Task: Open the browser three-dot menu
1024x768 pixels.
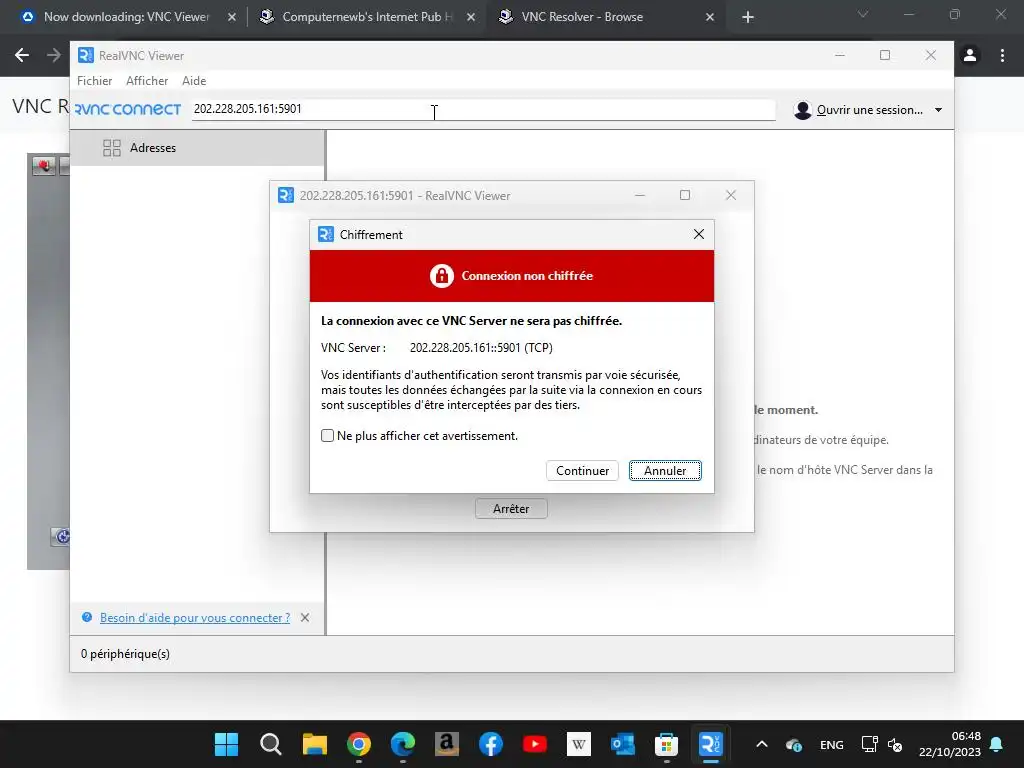Action: [1002, 56]
